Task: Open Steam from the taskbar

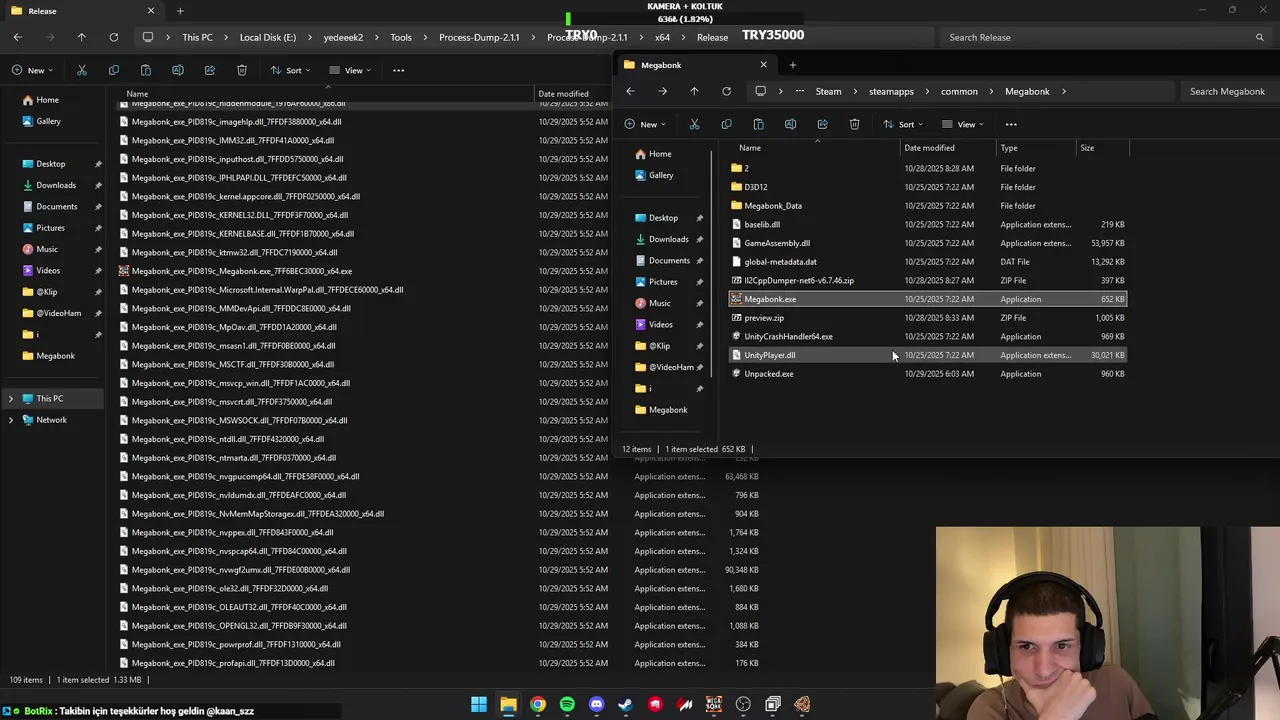Action: click(x=626, y=704)
